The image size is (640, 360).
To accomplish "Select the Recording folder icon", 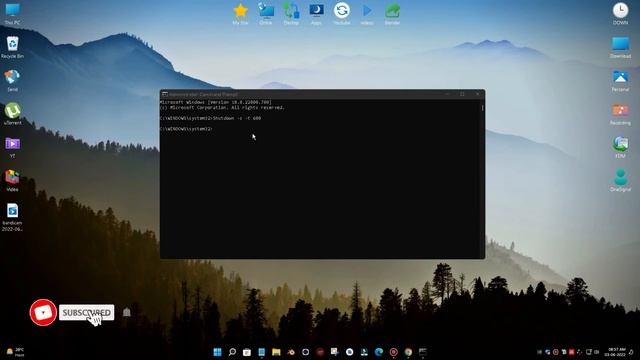I will tap(620, 114).
